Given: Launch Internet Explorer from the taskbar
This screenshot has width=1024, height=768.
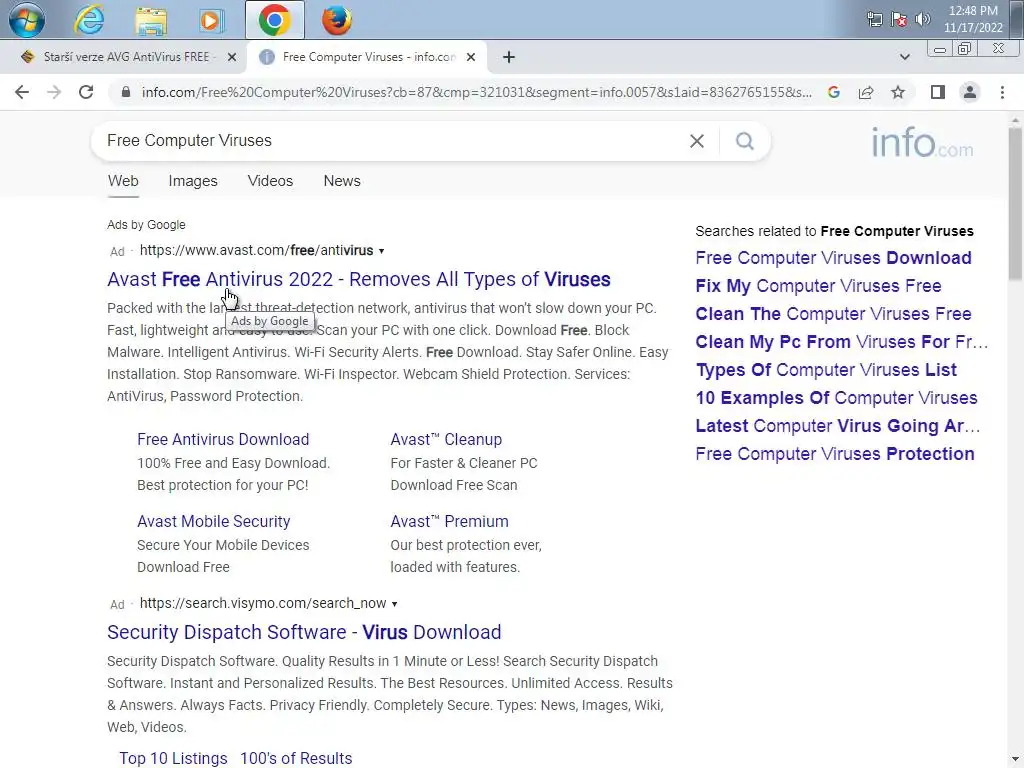Looking at the screenshot, I should [x=89, y=20].
